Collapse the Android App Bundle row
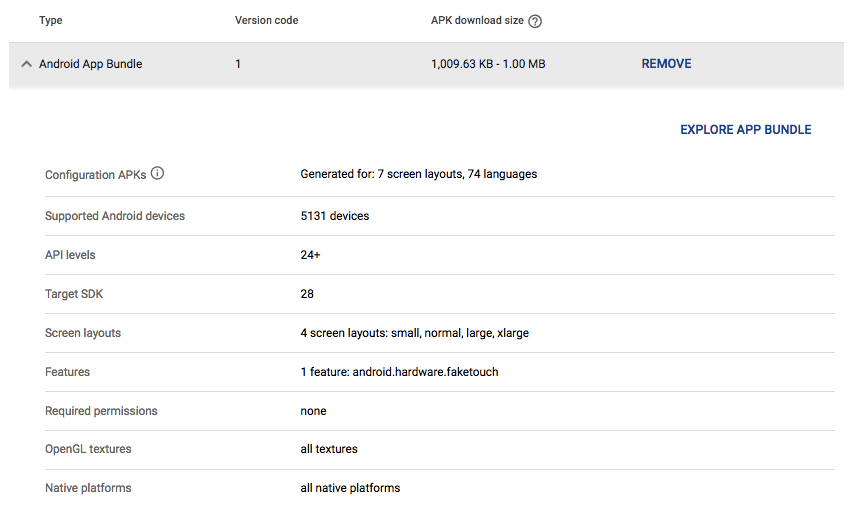This screenshot has width=850, height=510. point(26,64)
